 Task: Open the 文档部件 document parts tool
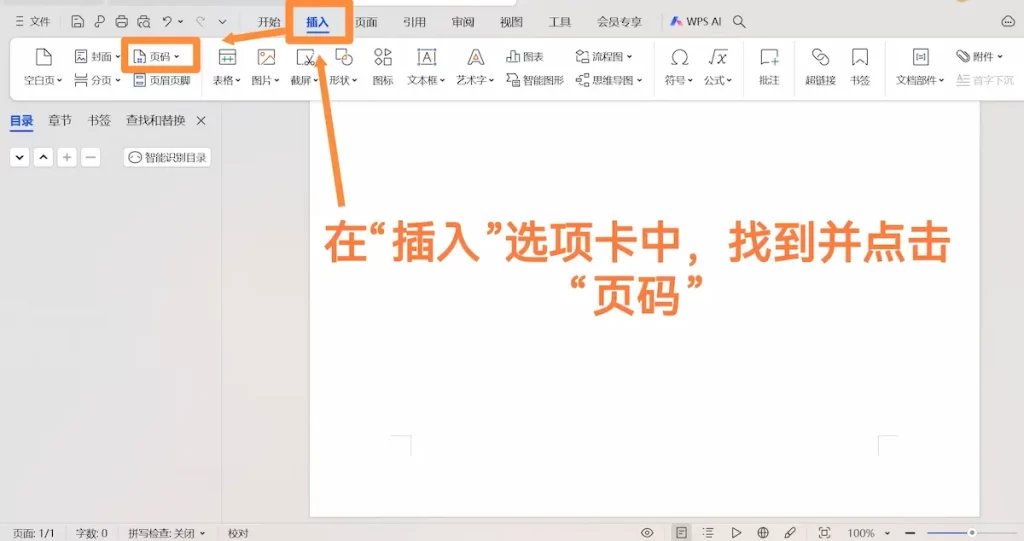tap(920, 67)
